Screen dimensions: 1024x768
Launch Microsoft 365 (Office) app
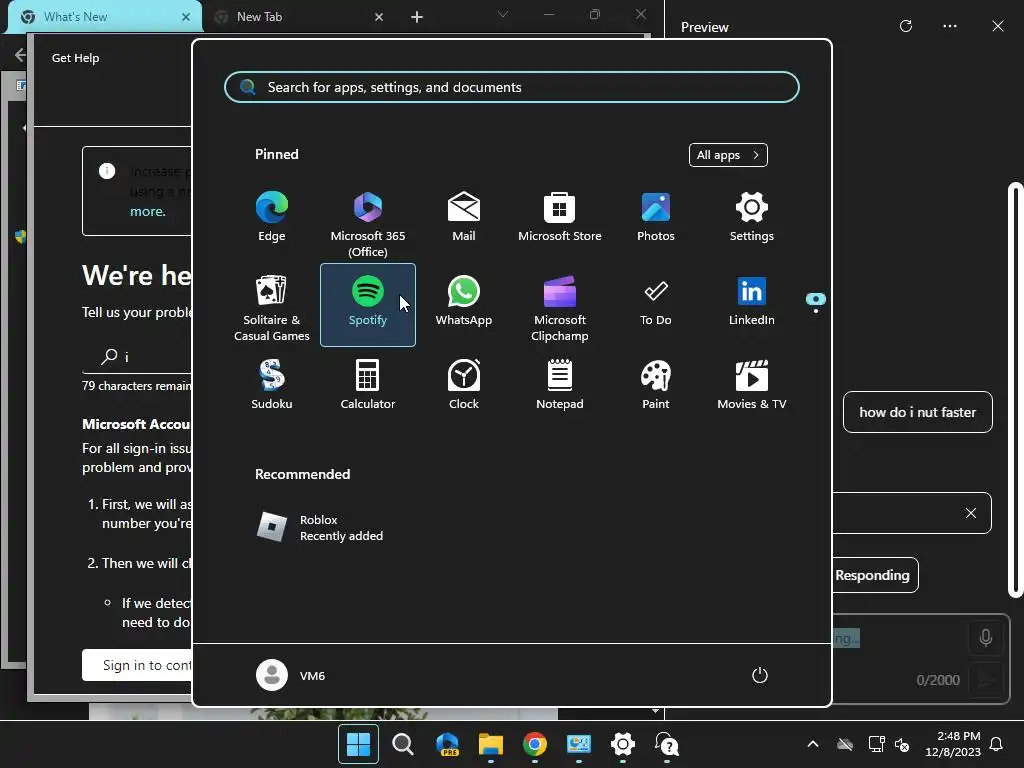click(368, 222)
